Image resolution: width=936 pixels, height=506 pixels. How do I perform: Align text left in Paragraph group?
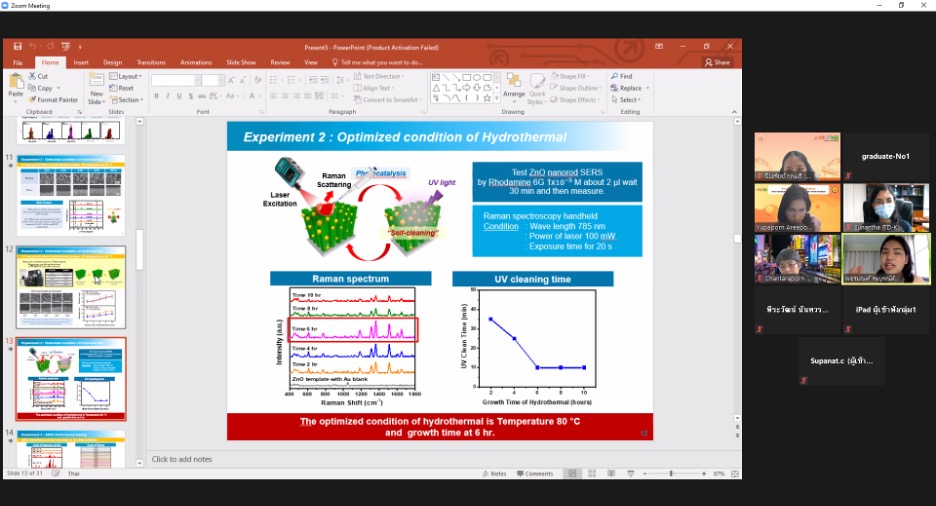click(273, 95)
